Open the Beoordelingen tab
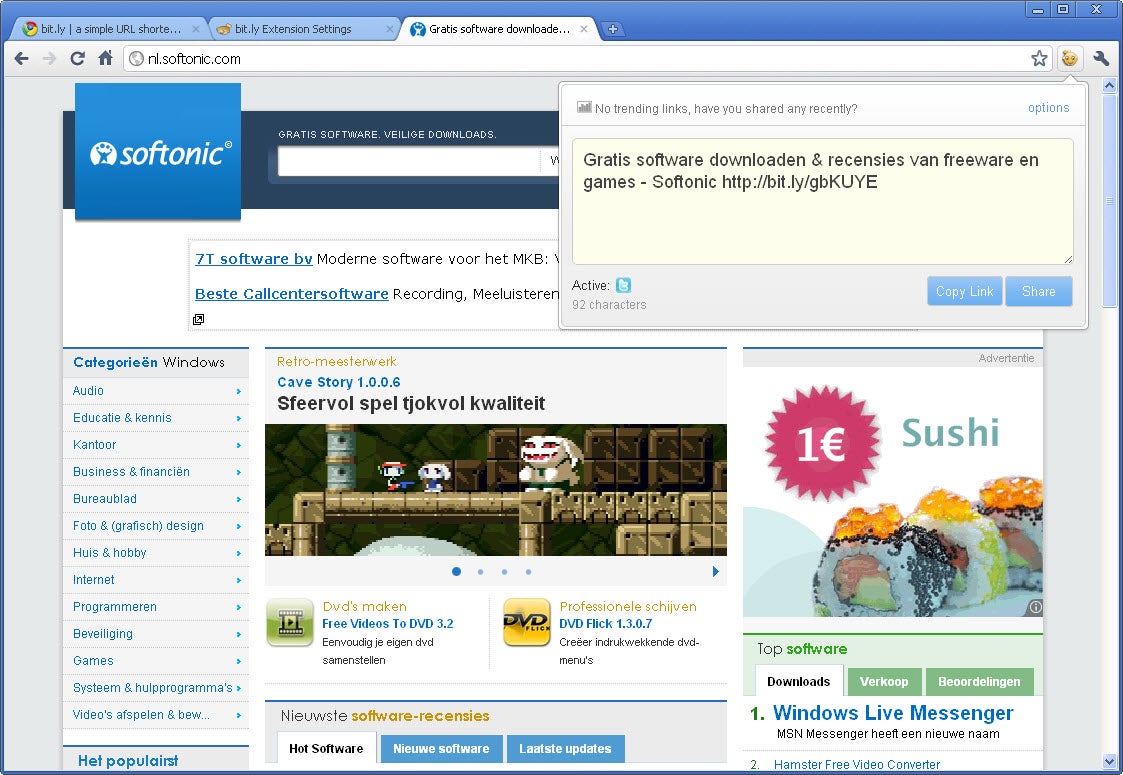 (x=979, y=681)
